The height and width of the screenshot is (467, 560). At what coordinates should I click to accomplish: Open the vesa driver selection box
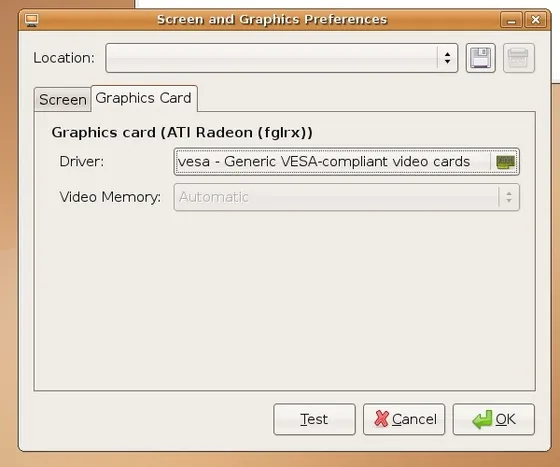(x=346, y=162)
